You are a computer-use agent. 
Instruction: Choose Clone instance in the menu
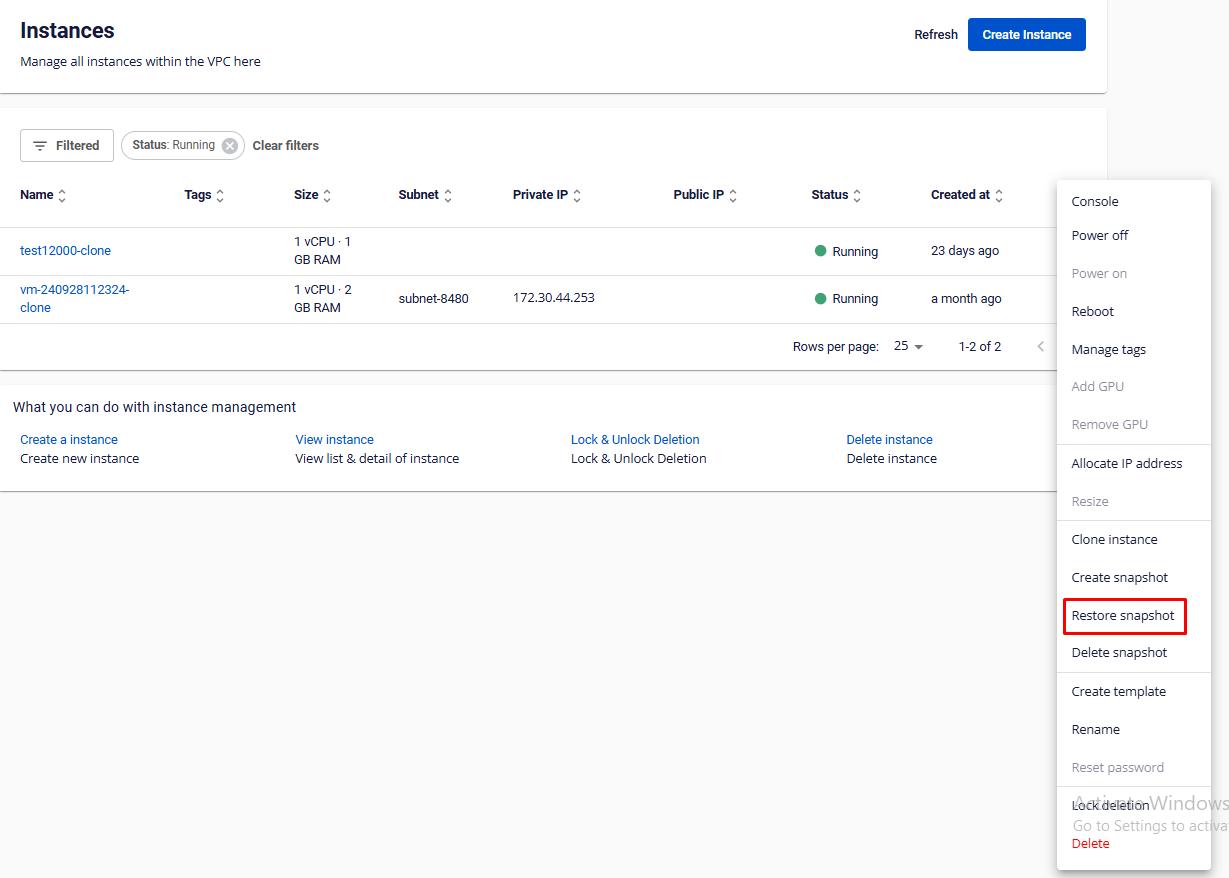click(x=1114, y=540)
